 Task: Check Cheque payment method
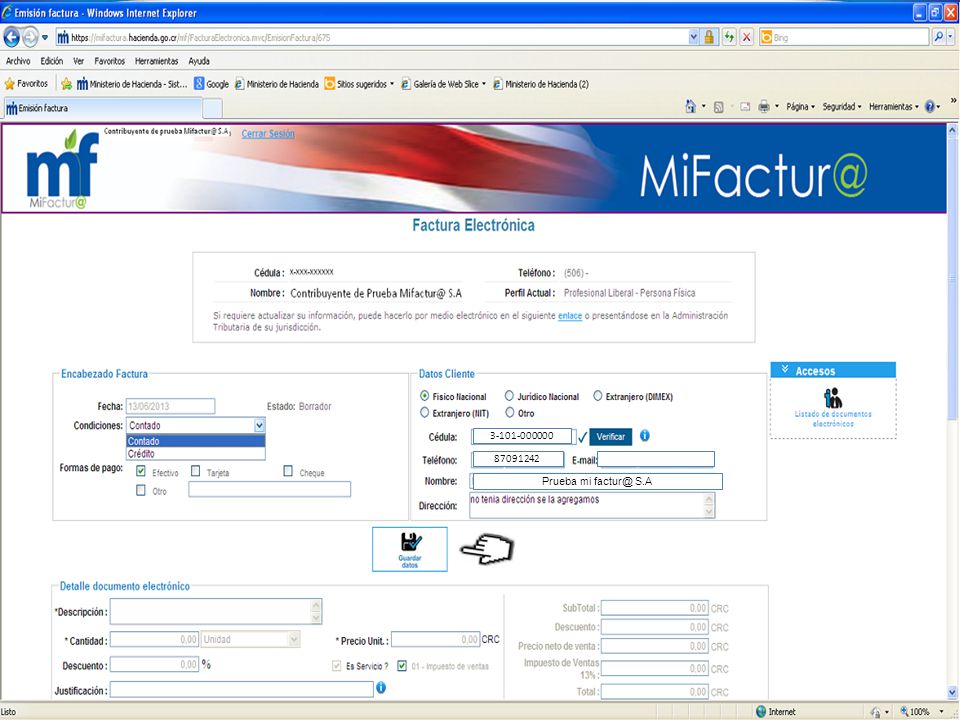[288, 471]
